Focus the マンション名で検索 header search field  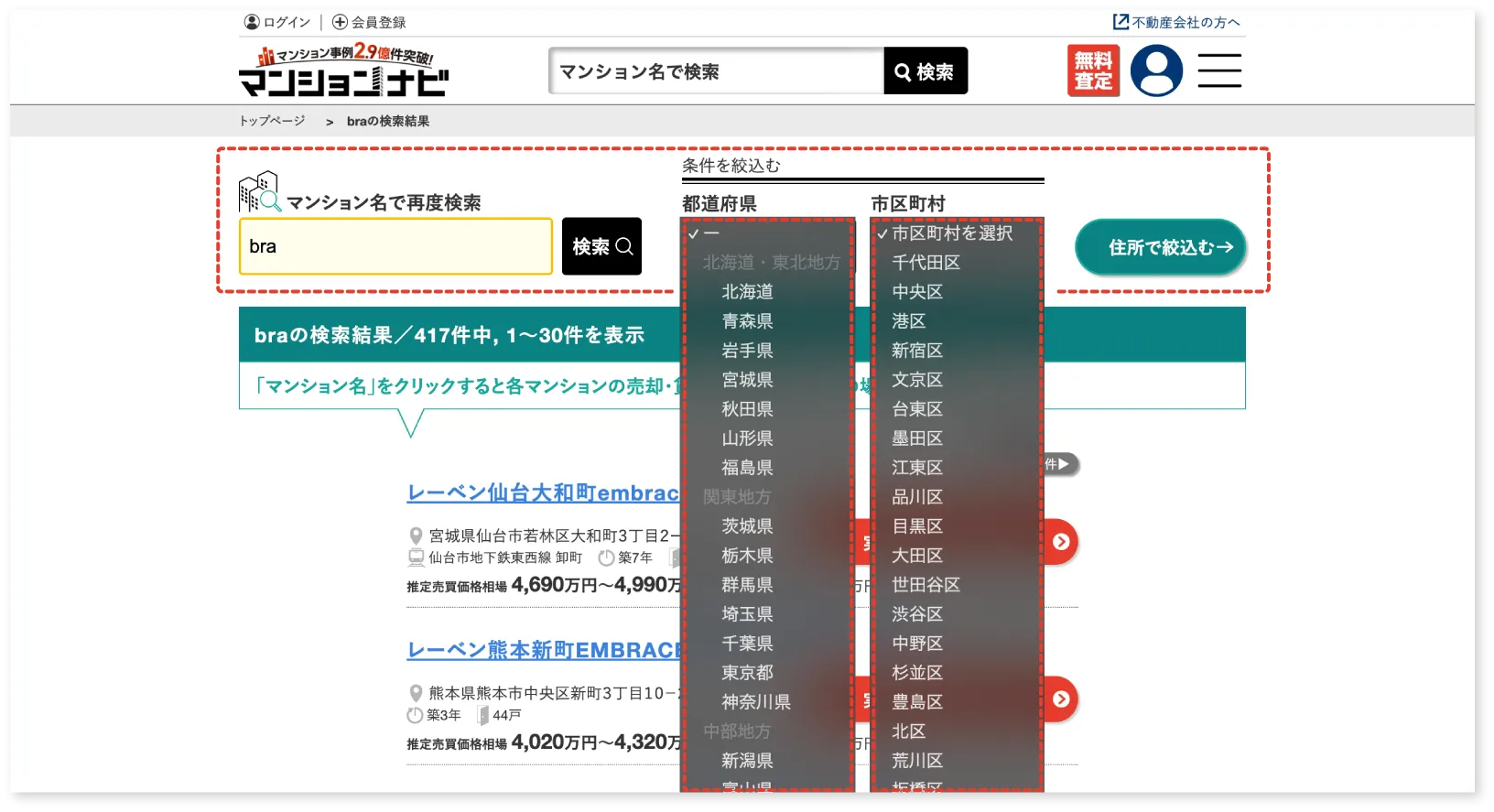click(x=717, y=71)
